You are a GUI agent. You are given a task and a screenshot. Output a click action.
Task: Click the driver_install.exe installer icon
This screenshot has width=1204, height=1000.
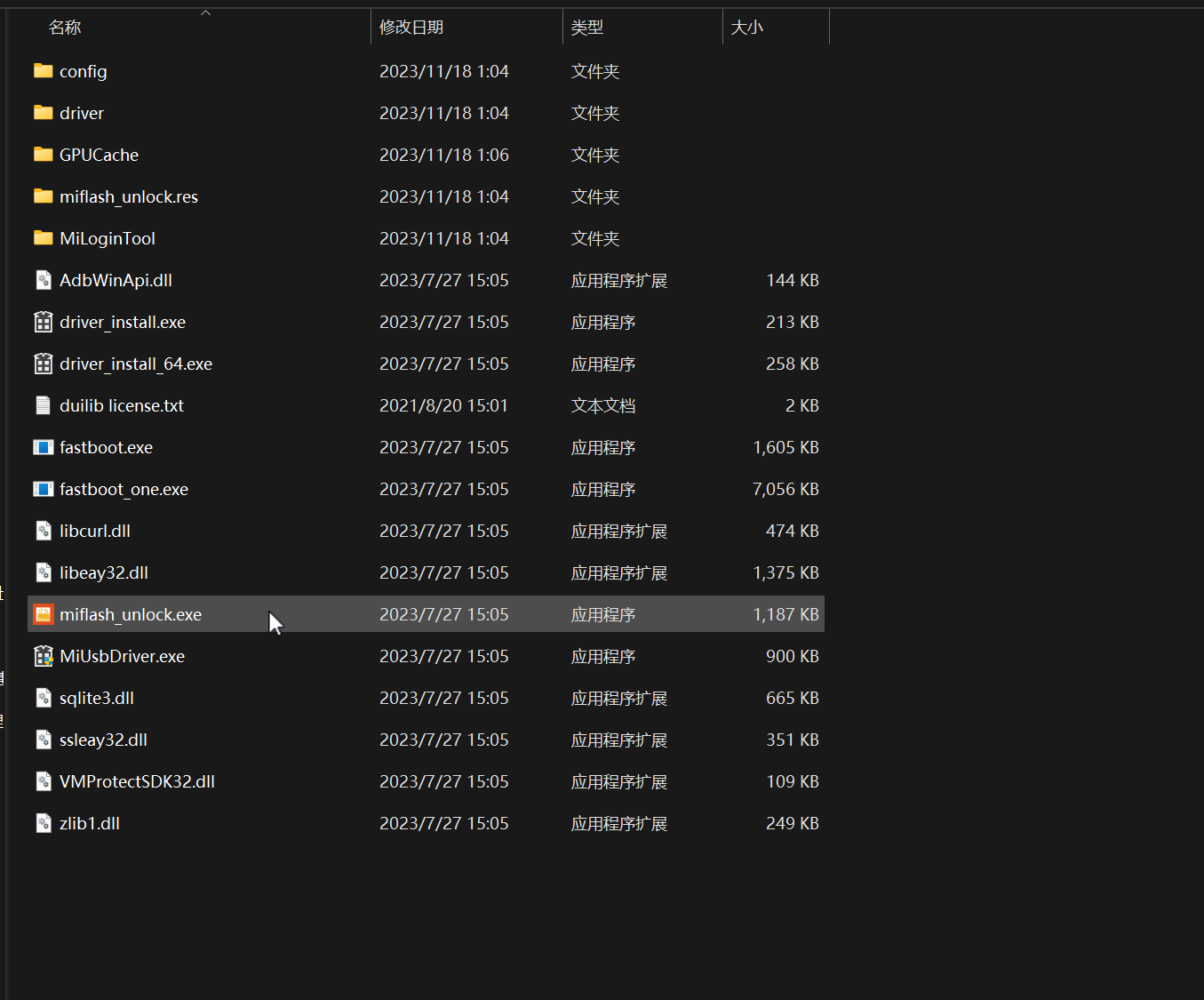43,322
